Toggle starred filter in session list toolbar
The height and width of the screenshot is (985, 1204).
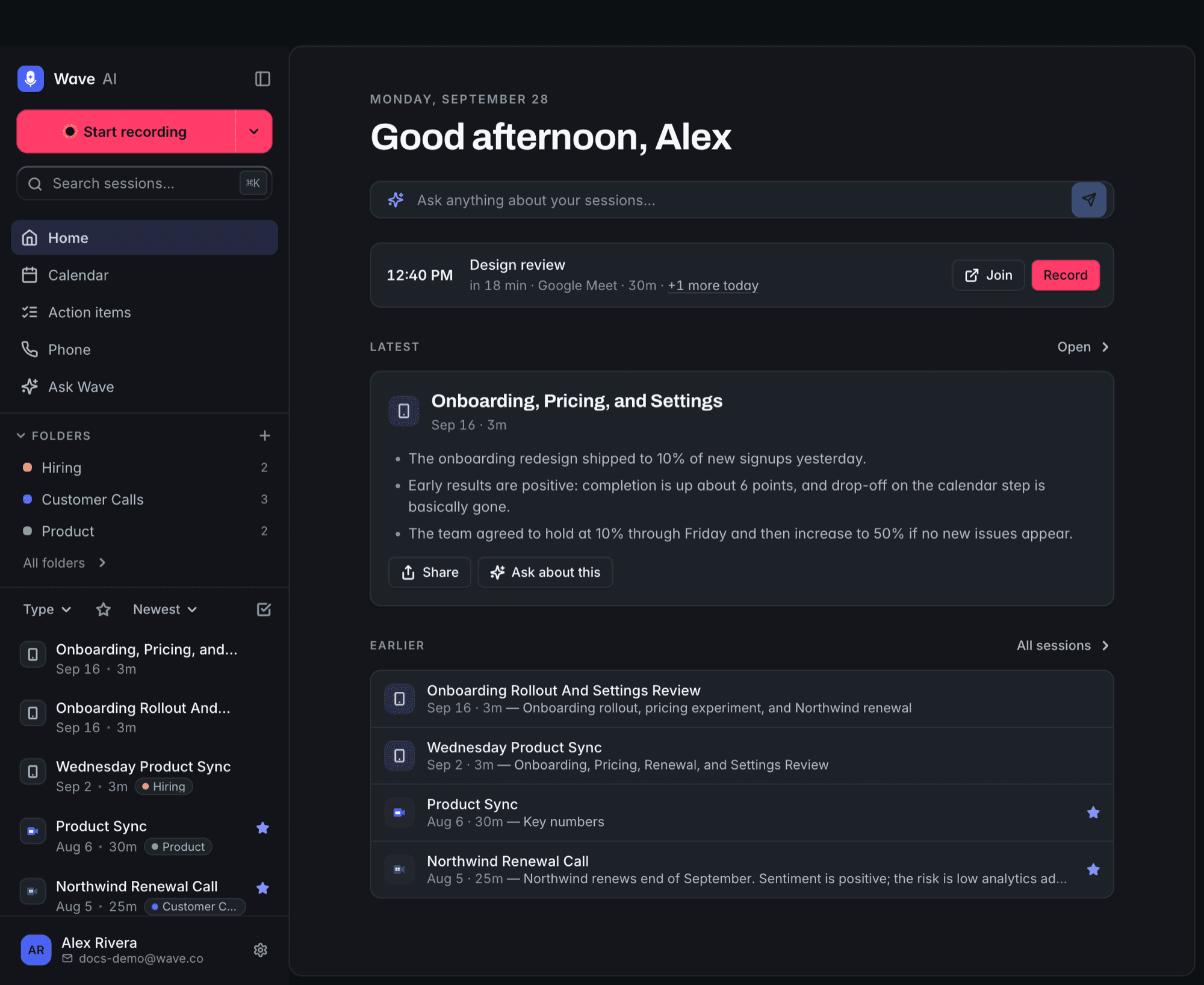104,609
